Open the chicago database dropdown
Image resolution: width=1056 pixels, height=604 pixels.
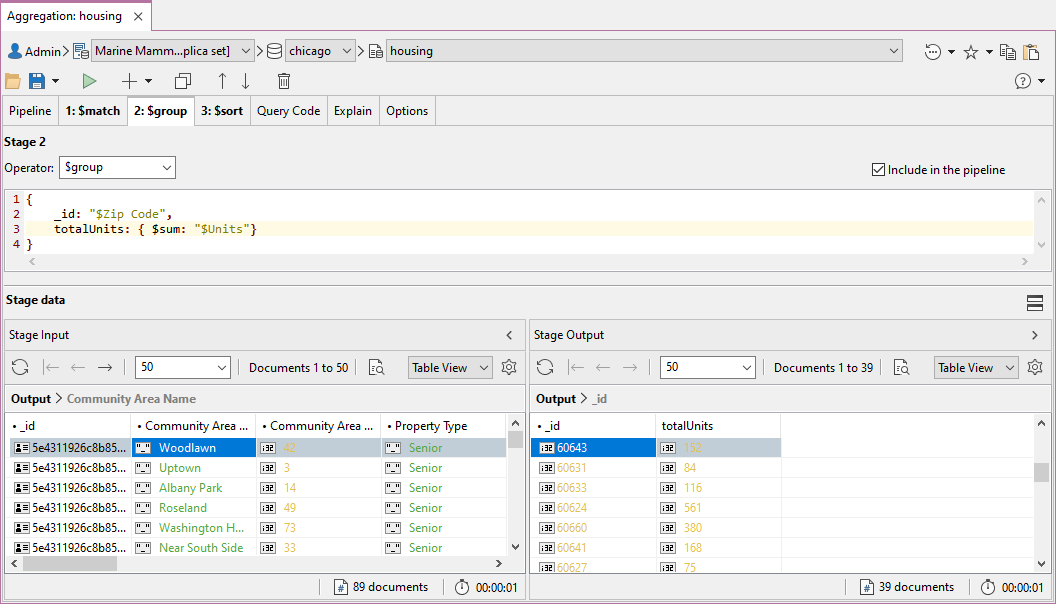[x=320, y=51]
